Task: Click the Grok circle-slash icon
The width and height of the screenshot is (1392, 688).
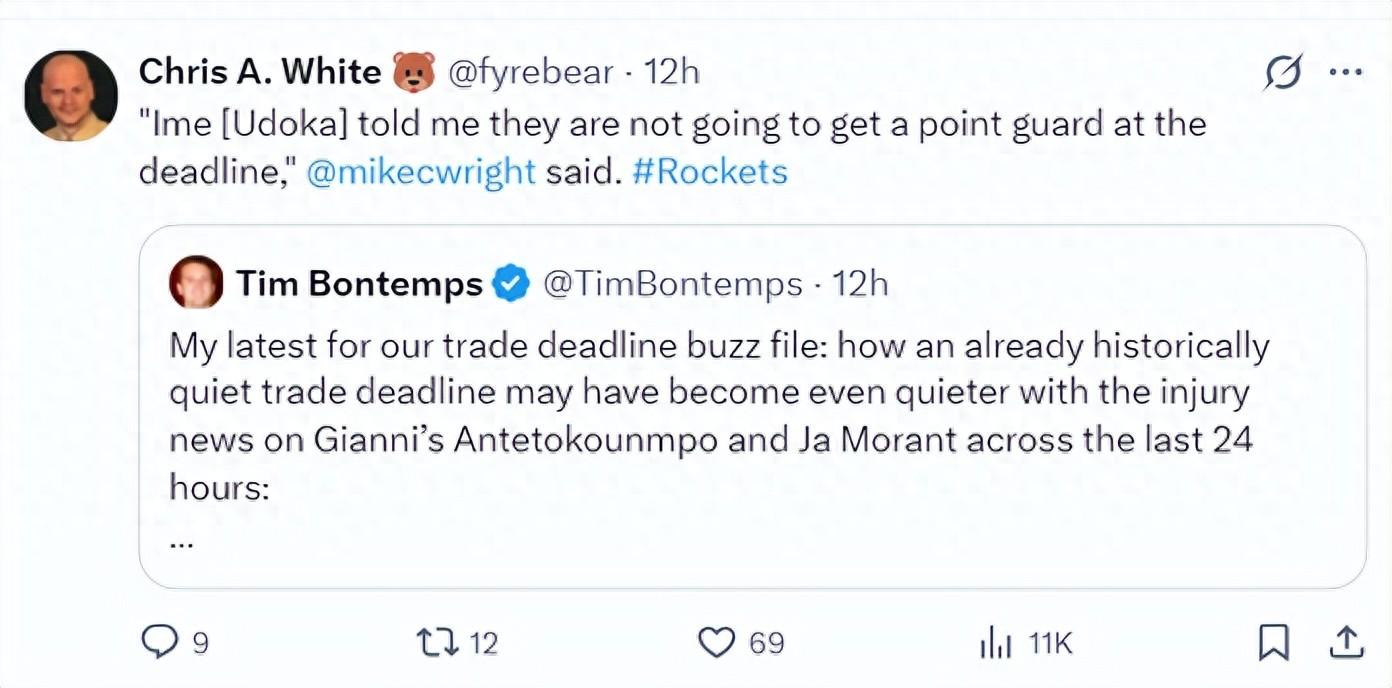Action: click(1283, 73)
